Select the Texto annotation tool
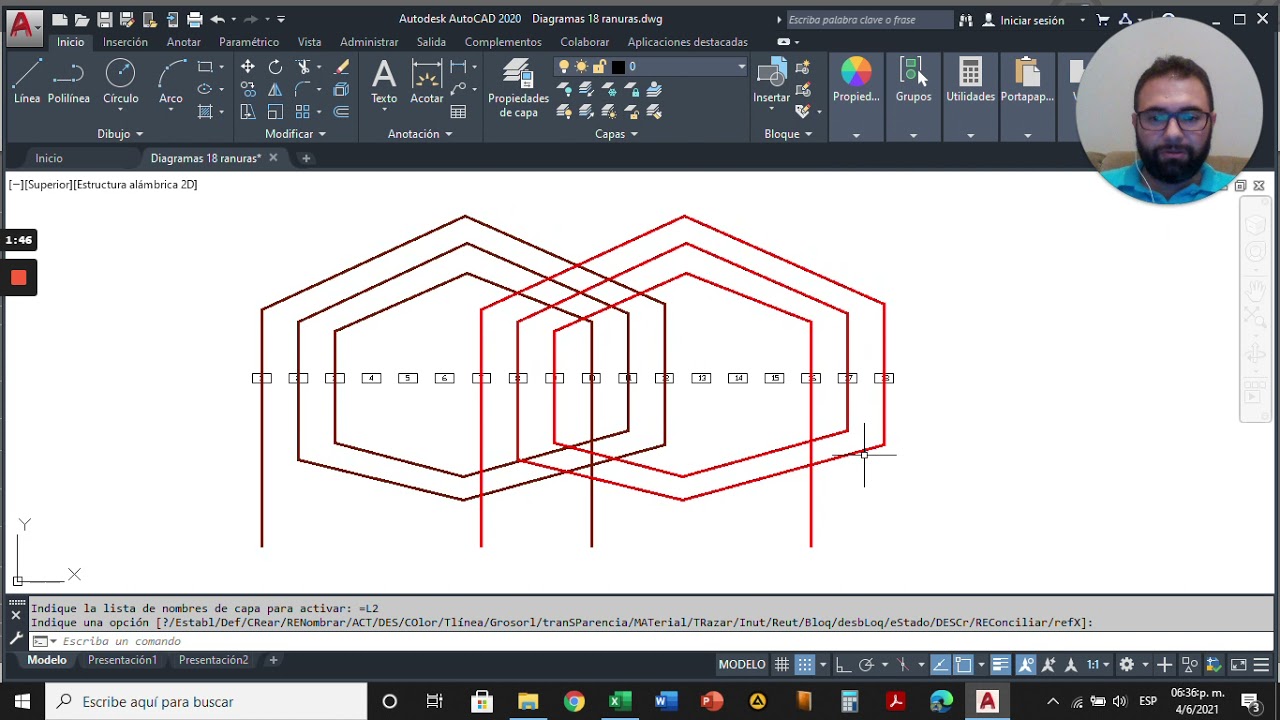 384,81
